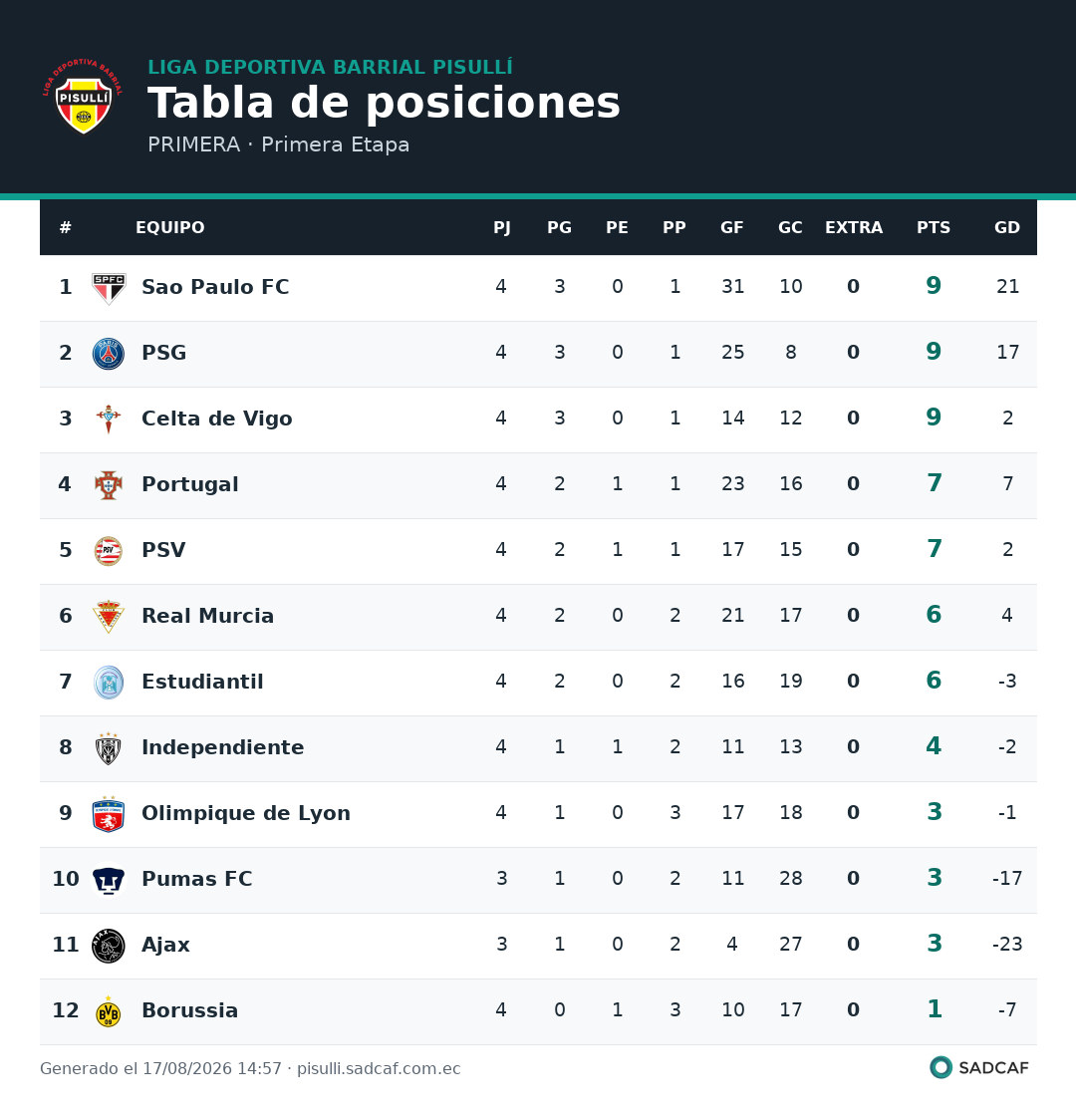Click the Estudiantil team logo
Image resolution: width=1076 pixels, height=1120 pixels.
[x=109, y=683]
